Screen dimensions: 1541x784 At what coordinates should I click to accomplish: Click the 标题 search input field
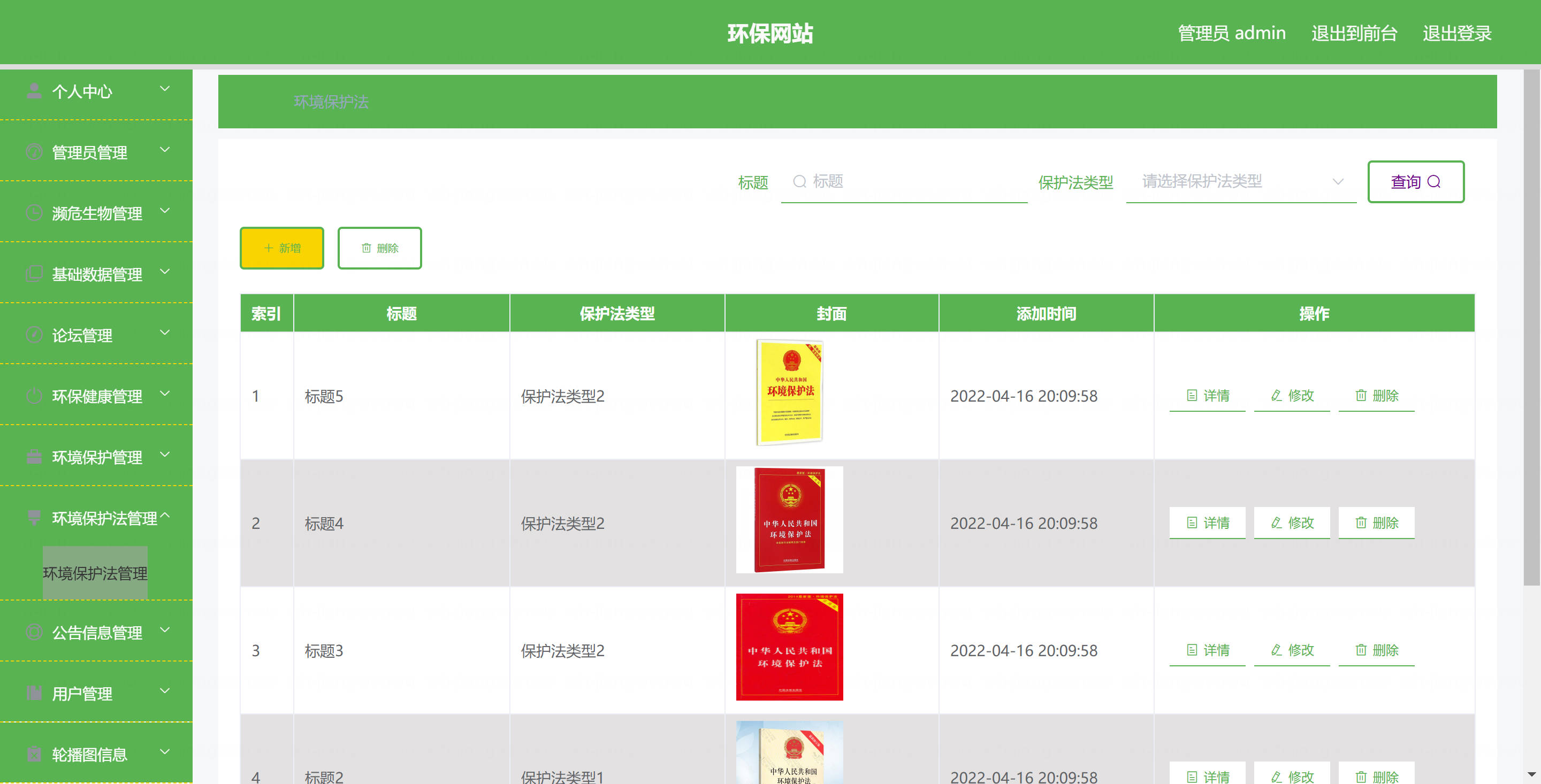pyautogui.click(x=904, y=181)
